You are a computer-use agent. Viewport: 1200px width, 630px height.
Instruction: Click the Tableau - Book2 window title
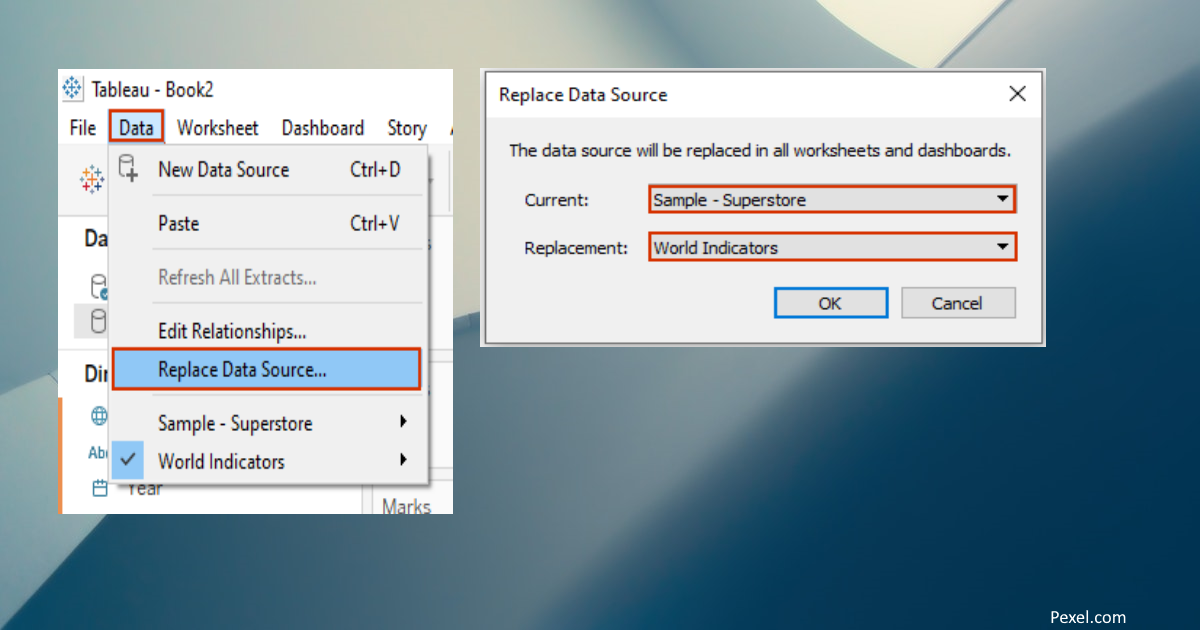[153, 89]
